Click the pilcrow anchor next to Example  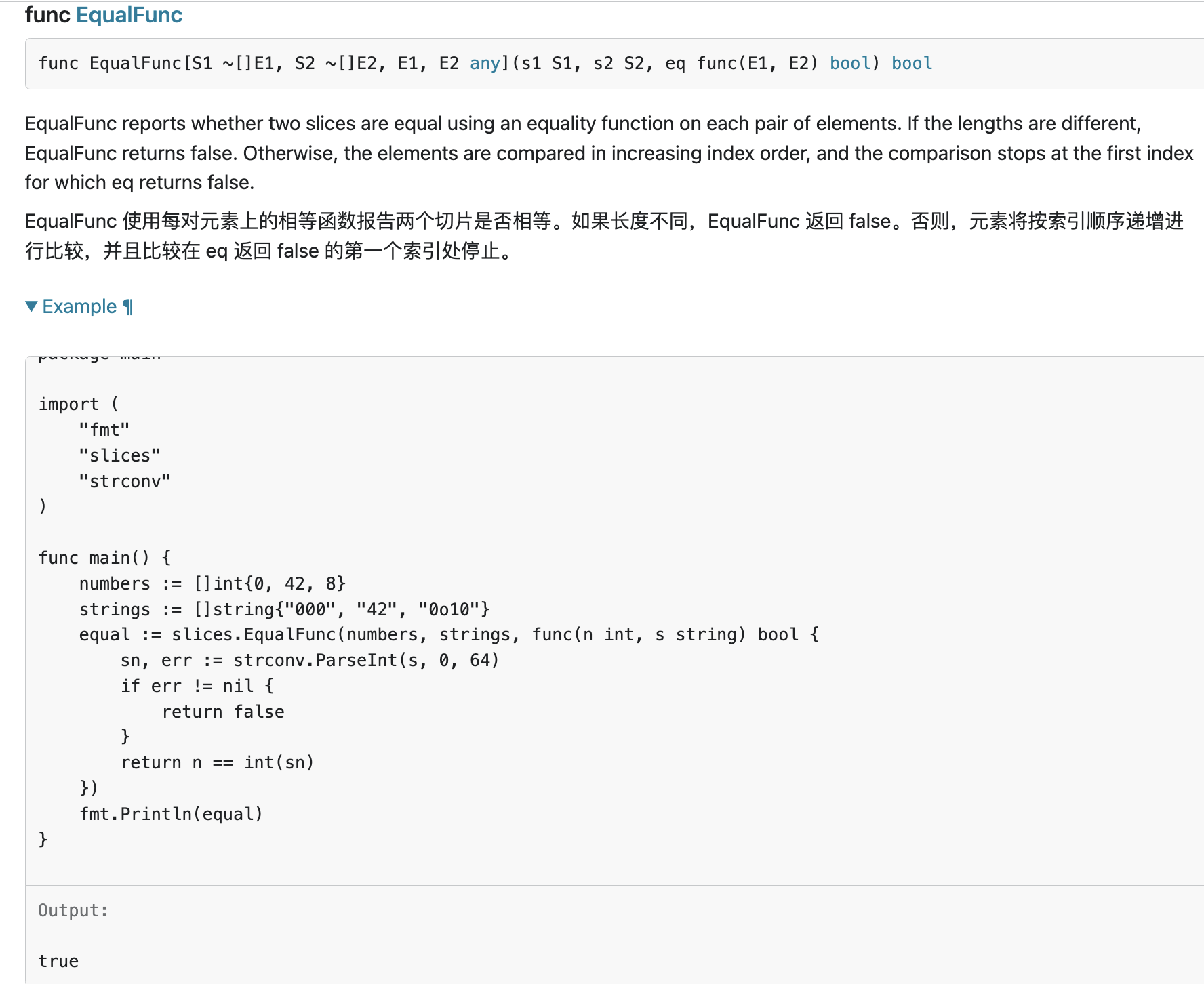pyautogui.click(x=128, y=307)
